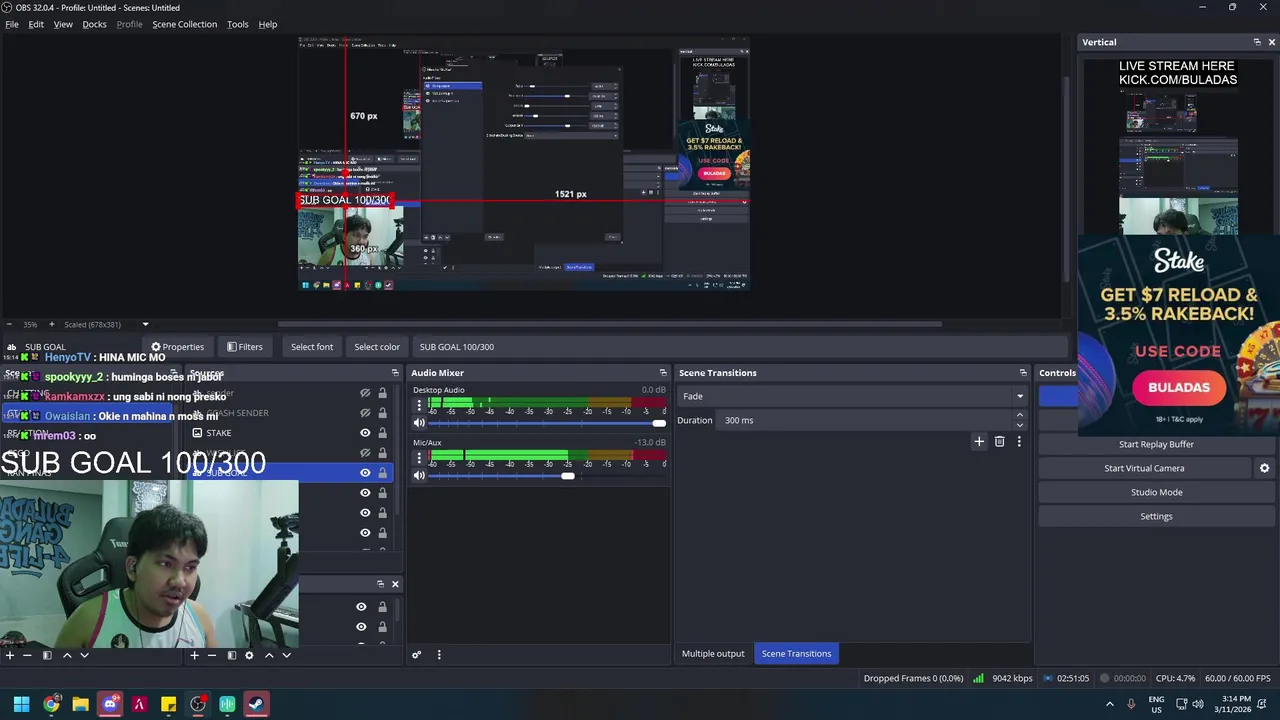Add a new scene with the plus icon
The height and width of the screenshot is (720, 1280).
coord(9,655)
